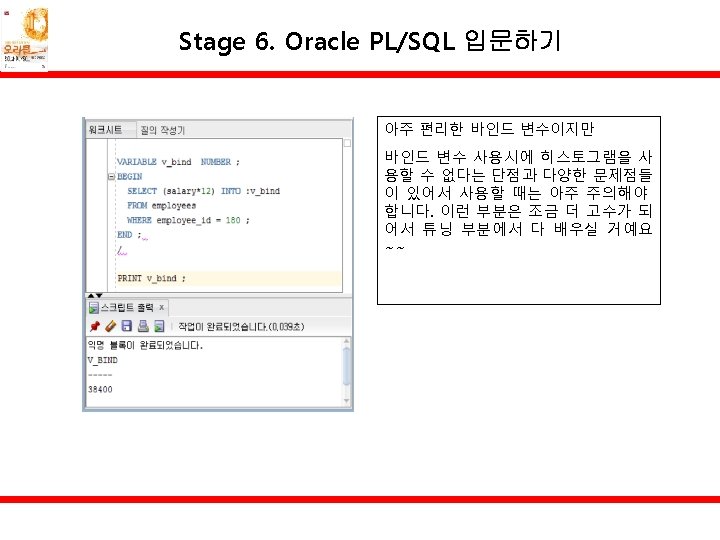Image resolution: width=720 pixels, height=540 pixels.
Task: Switch to the 질의 작성기 tab
Action: click(163, 130)
